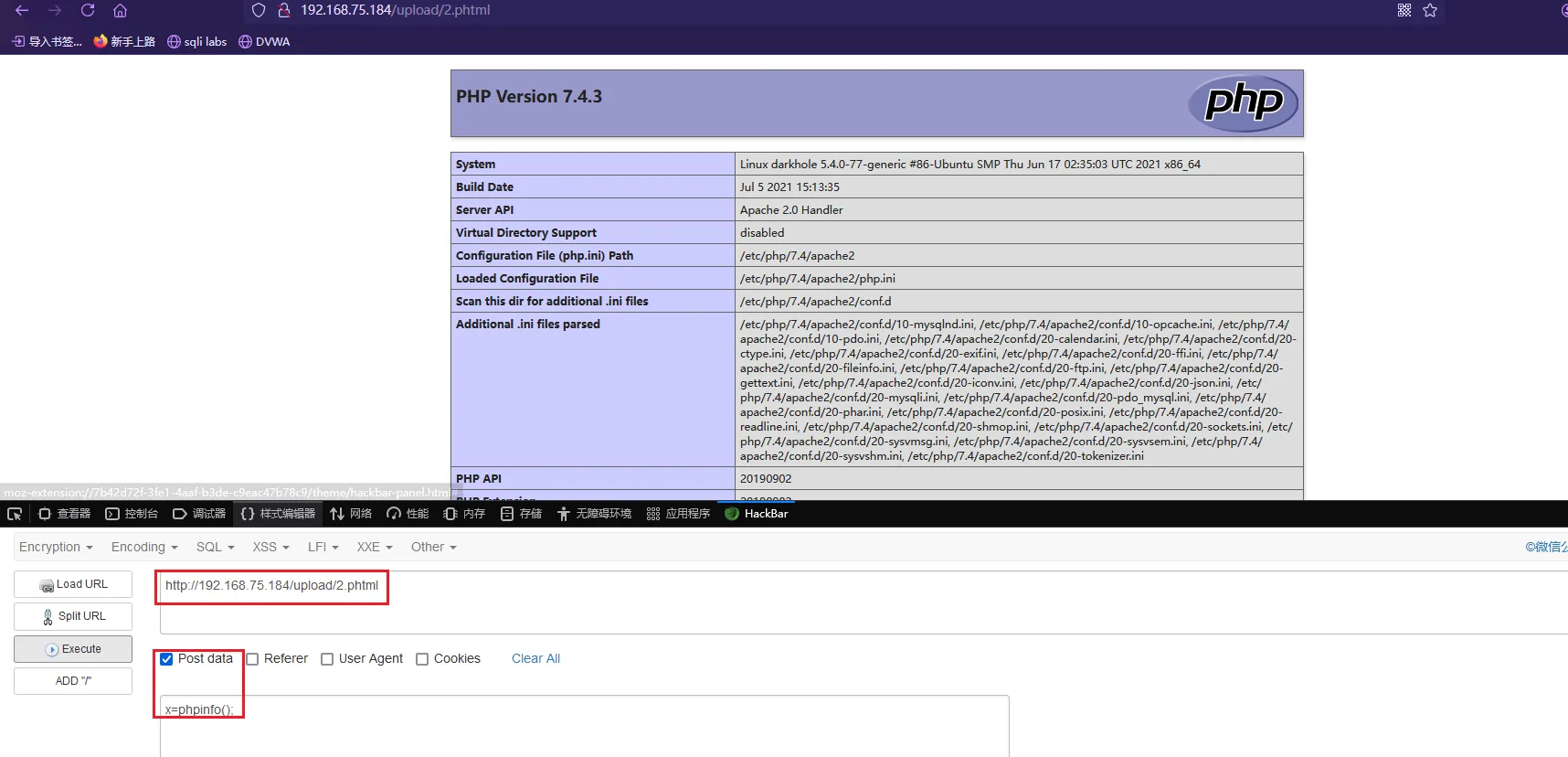Image resolution: width=1568 pixels, height=757 pixels.
Task: Open the 无障碍环境 accessibility tab
Action: [x=594, y=514]
